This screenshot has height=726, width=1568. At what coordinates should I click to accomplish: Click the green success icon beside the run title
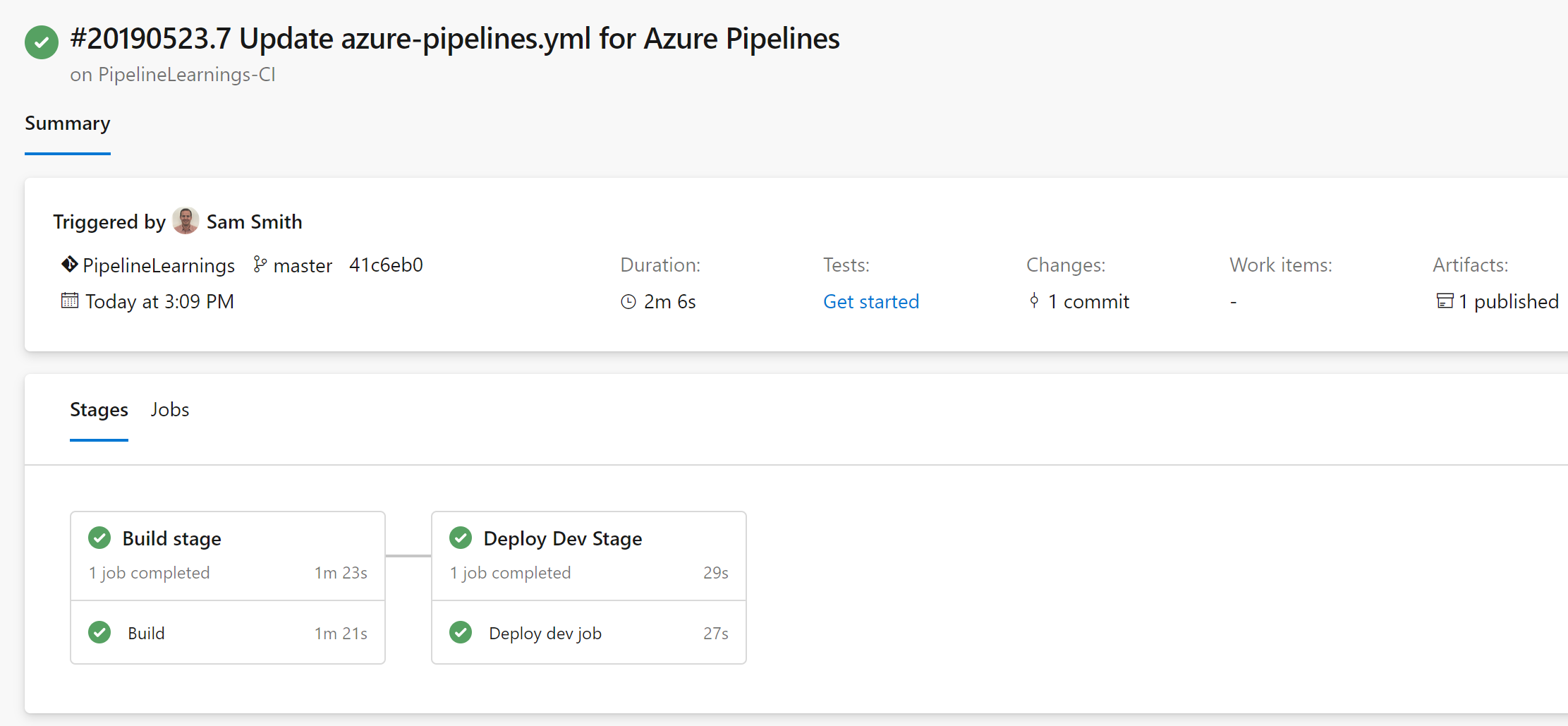(42, 42)
